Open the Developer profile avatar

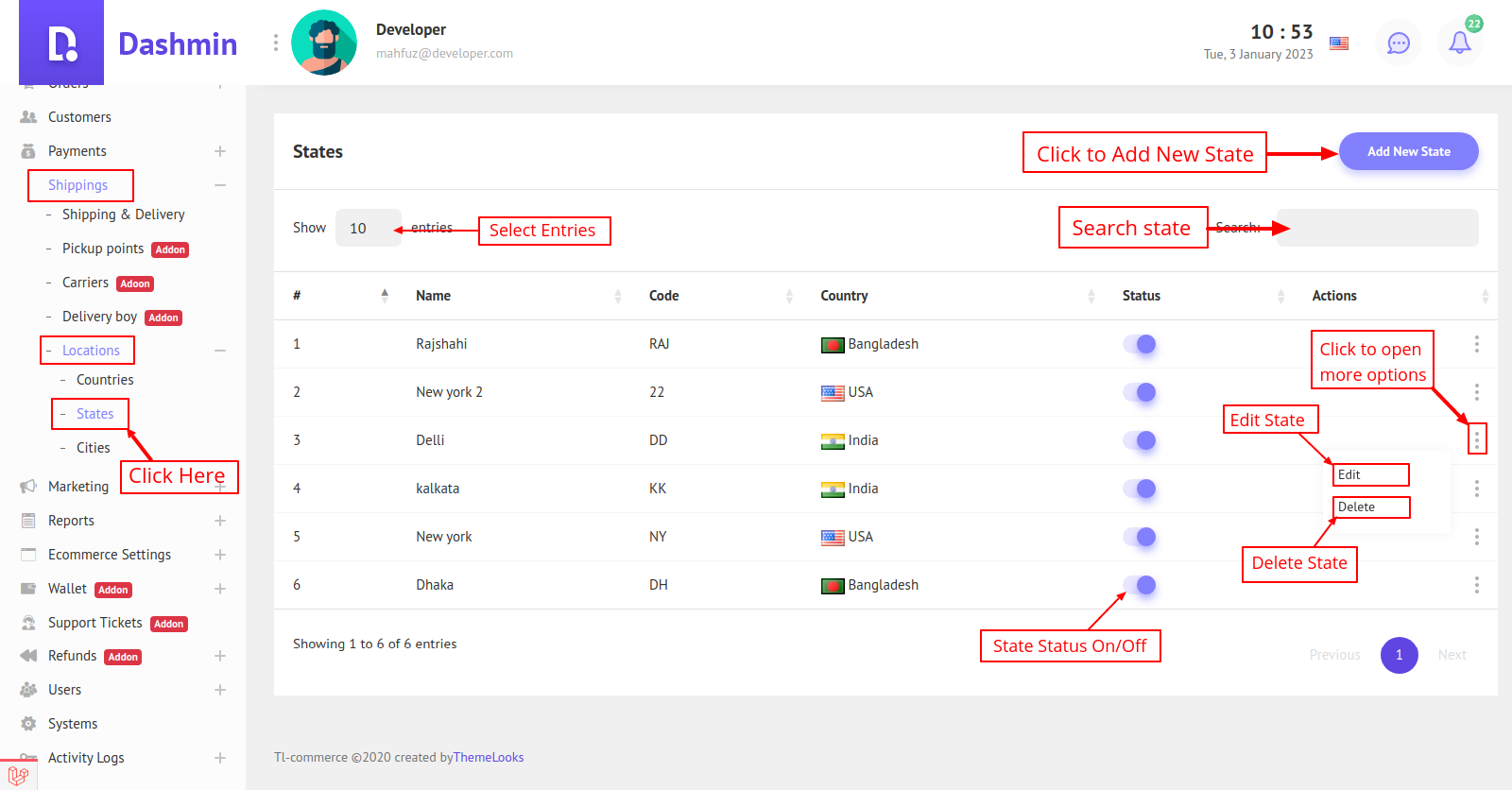click(324, 43)
